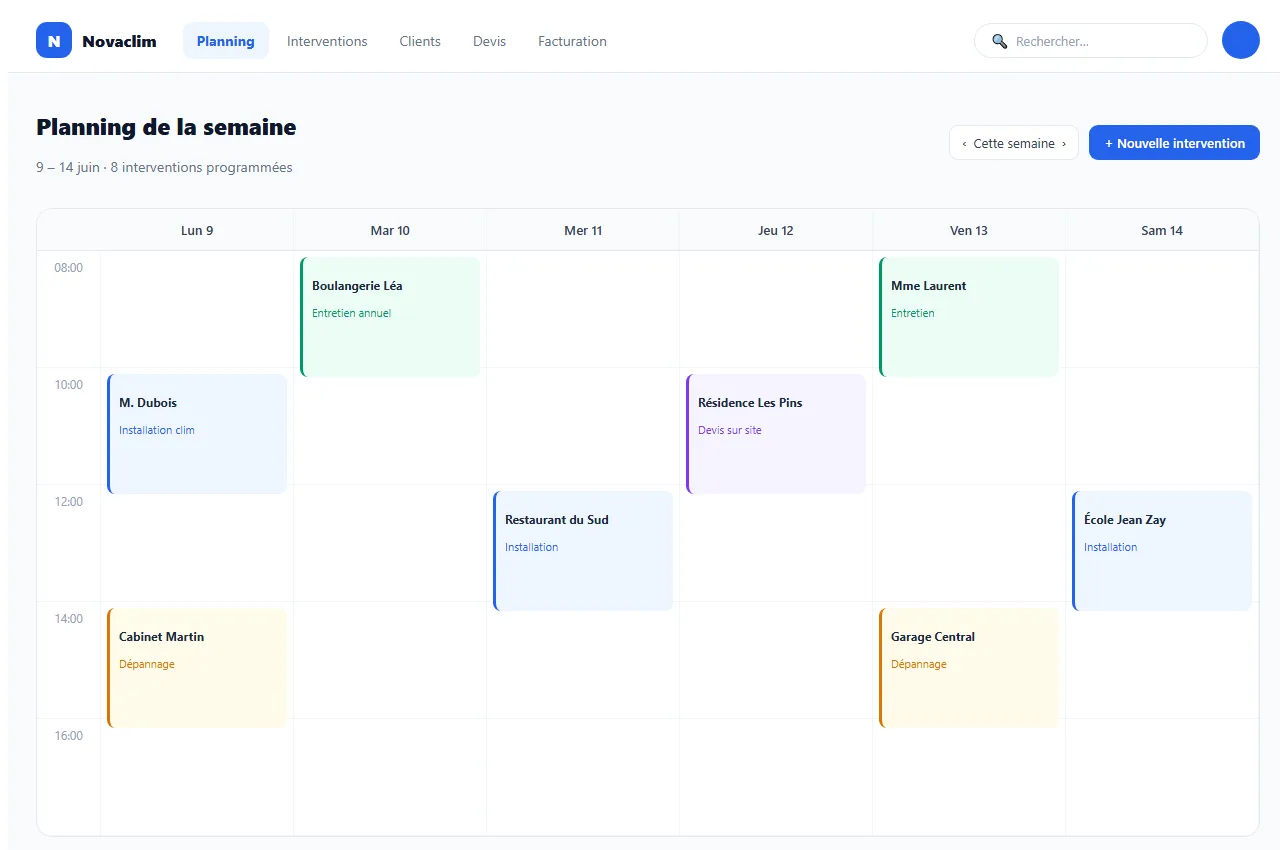Go to next week chevron

click(x=1064, y=143)
